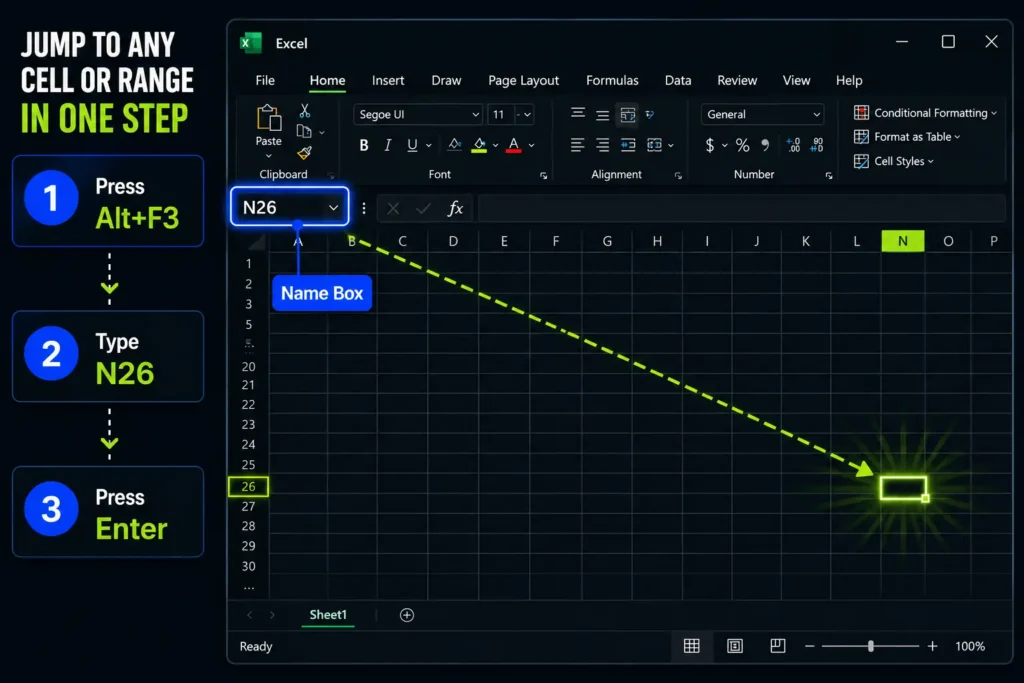Expand the currency format arrow
Screen dimensions: 1024x683
click(x=724, y=145)
